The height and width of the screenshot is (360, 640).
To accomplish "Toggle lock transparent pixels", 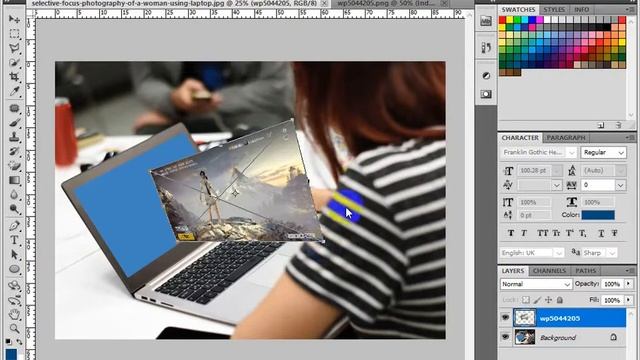I will (526, 300).
